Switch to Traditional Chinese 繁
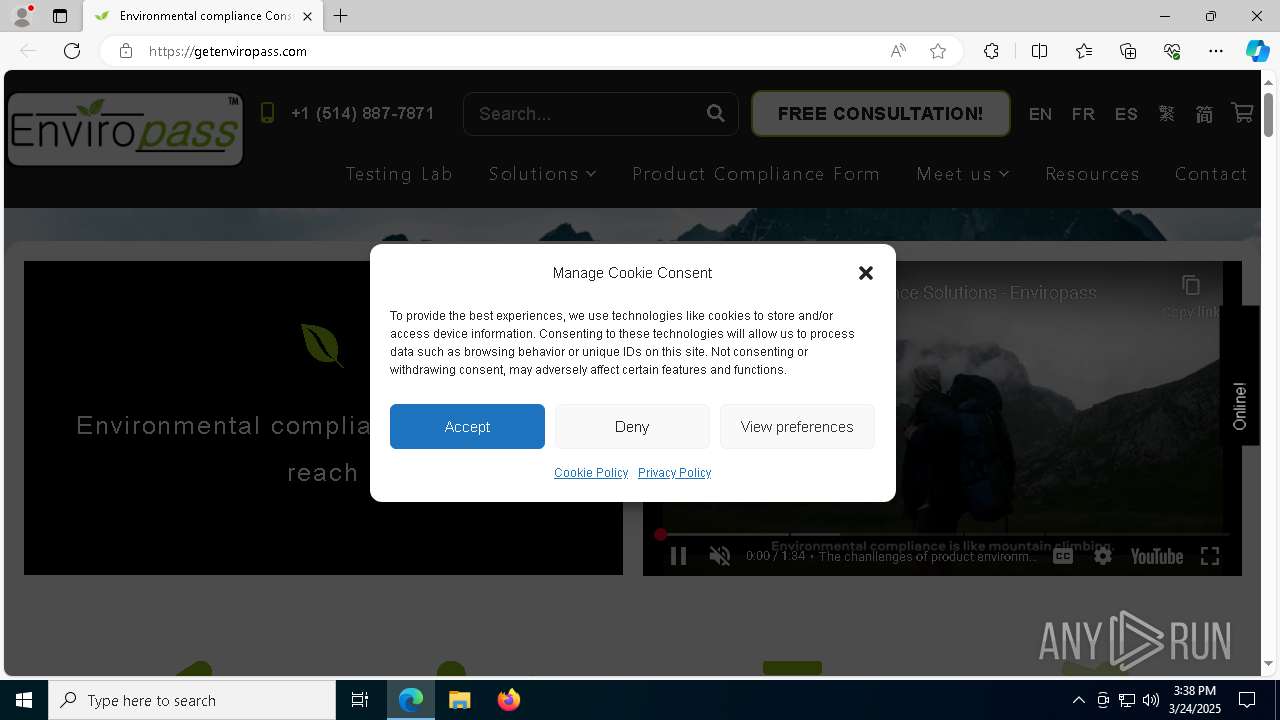The width and height of the screenshot is (1280, 720). 1167,114
